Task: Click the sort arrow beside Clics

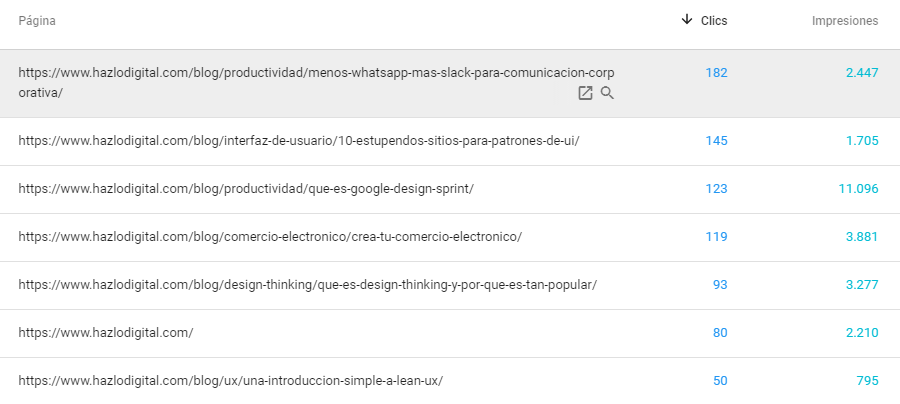Action: [686, 20]
